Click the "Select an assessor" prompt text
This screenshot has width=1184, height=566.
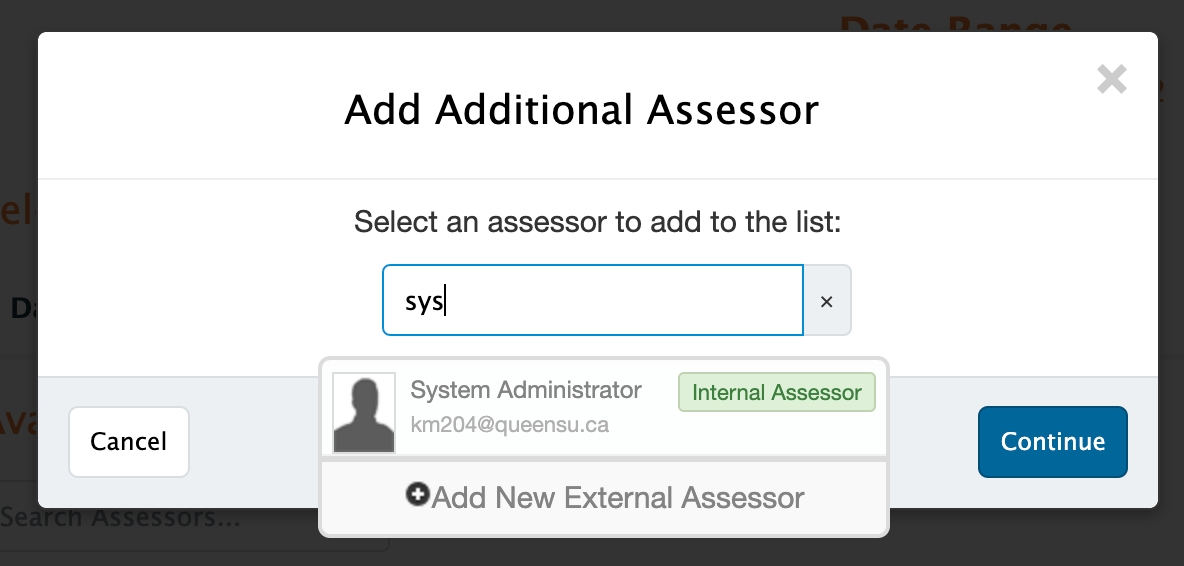(597, 221)
